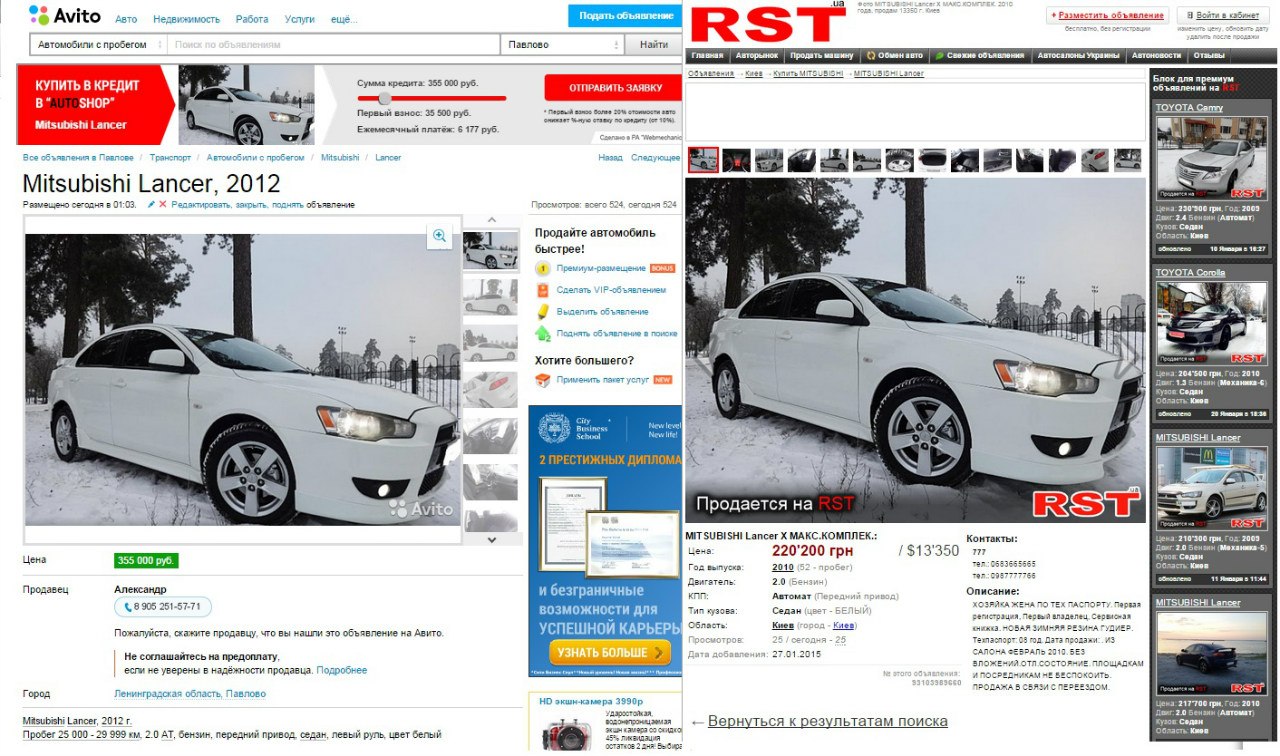Click the 'Найти' search button
This screenshot has height=756, width=1280.
[x=654, y=45]
